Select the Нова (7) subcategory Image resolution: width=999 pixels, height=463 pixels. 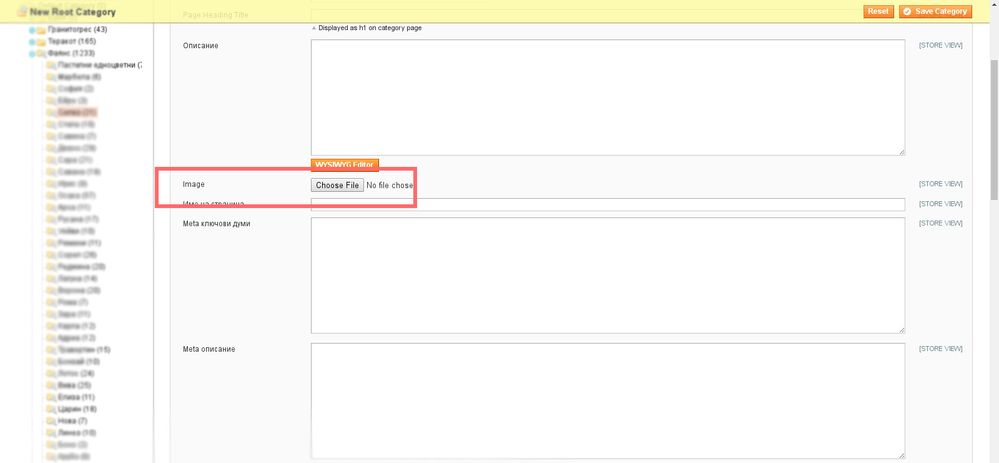(x=73, y=421)
